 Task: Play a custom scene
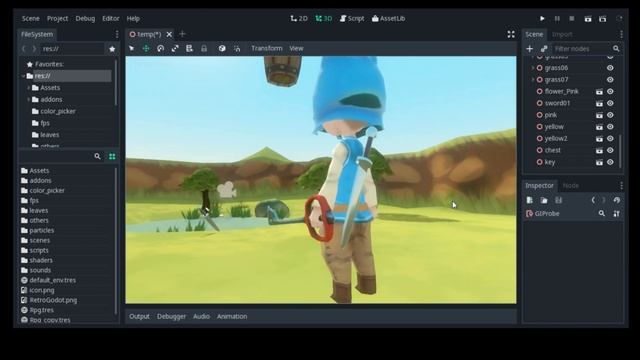pos(602,18)
